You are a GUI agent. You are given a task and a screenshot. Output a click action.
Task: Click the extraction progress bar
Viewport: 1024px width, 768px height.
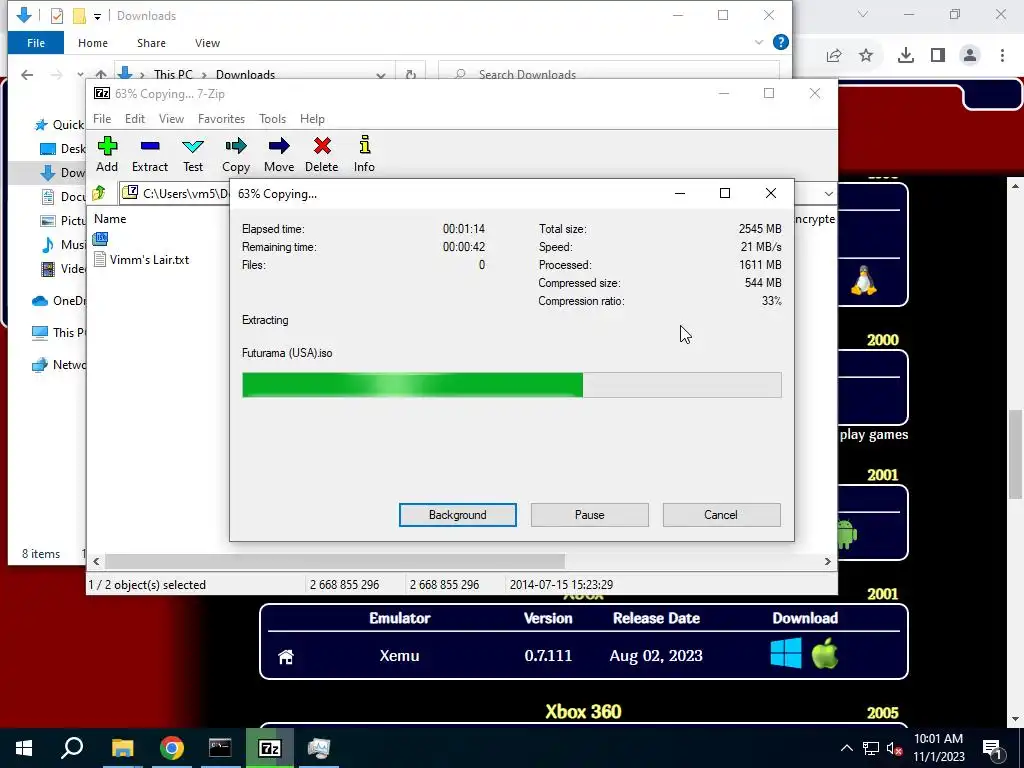(511, 385)
